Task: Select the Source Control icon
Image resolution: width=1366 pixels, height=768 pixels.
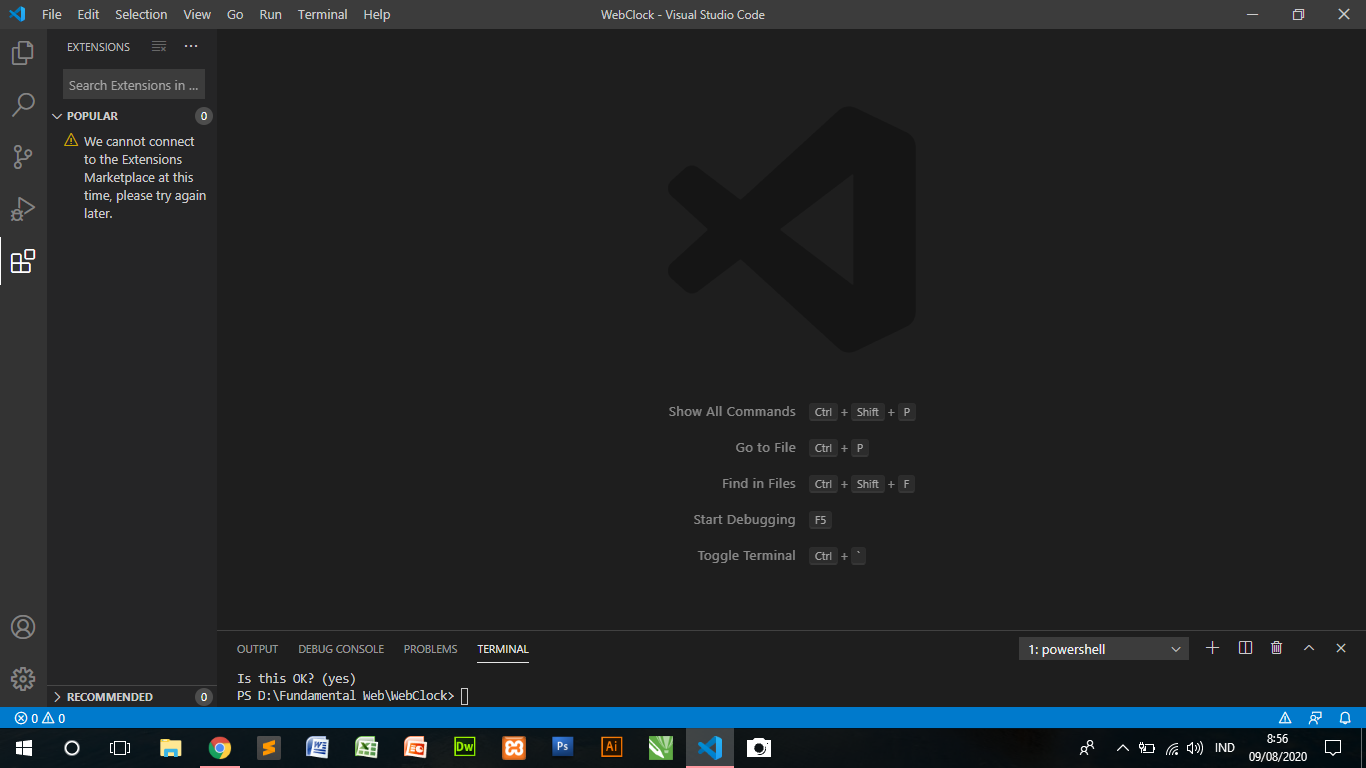Action: click(x=23, y=156)
